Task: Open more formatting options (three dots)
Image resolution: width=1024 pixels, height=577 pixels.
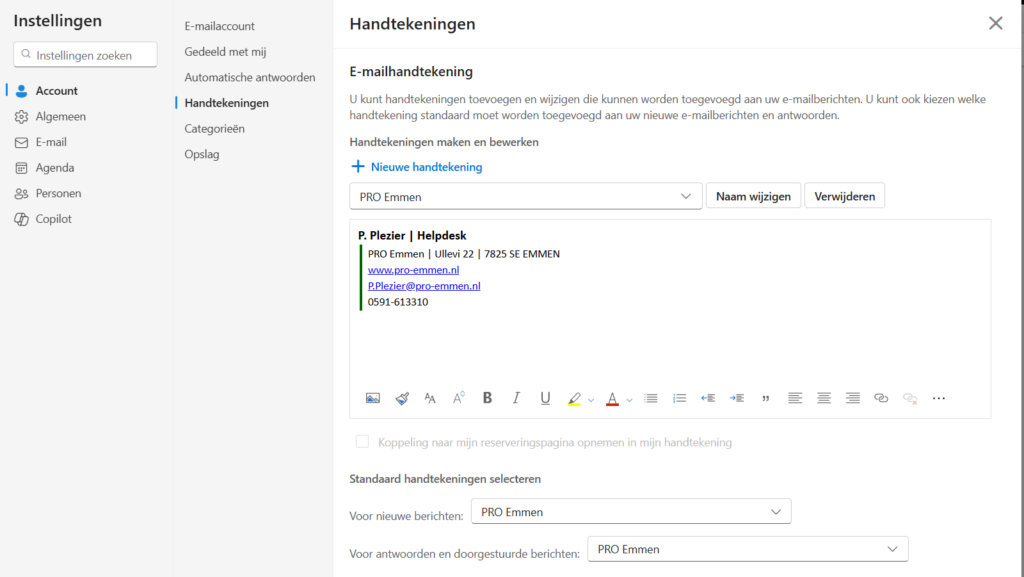Action: pos(938,398)
